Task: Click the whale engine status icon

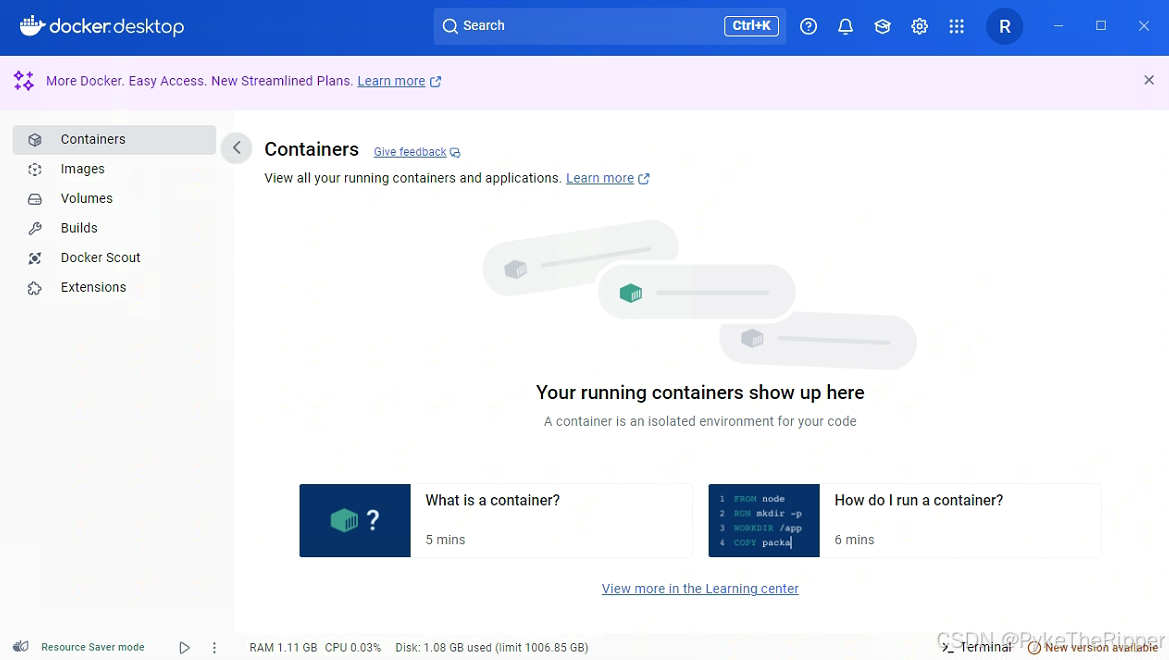Action: (x=21, y=647)
